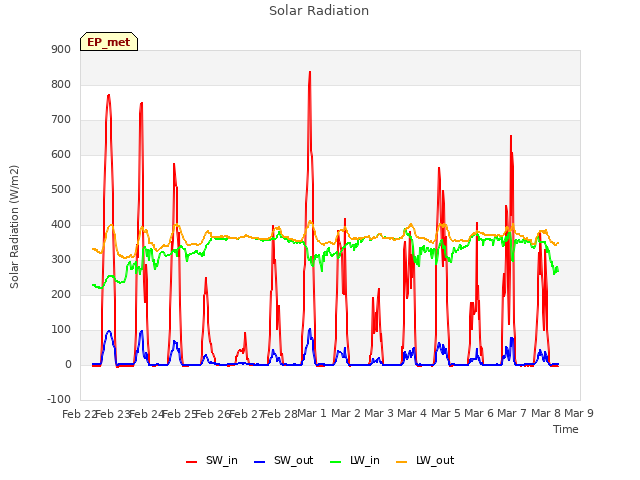Click the 100 y-axis tick label

(x=61, y=329)
